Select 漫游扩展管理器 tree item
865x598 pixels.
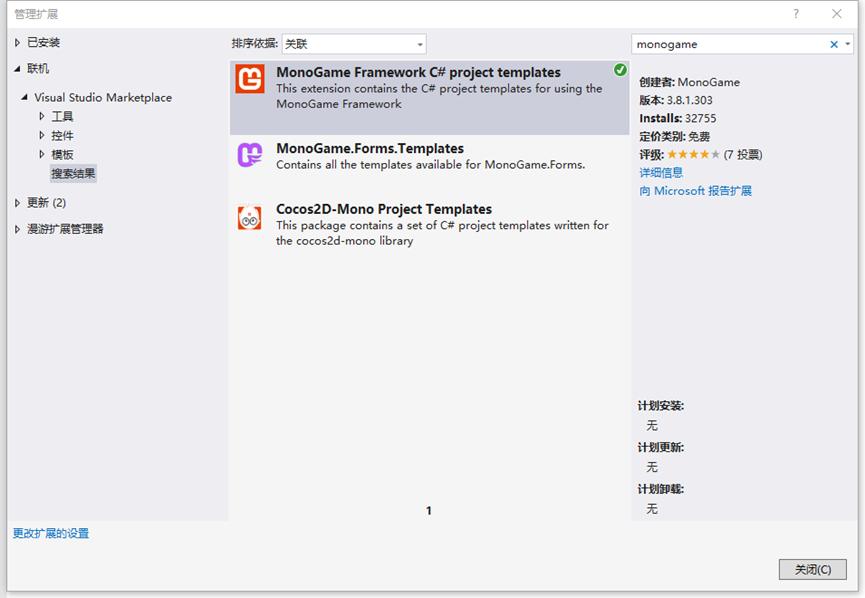[65, 228]
